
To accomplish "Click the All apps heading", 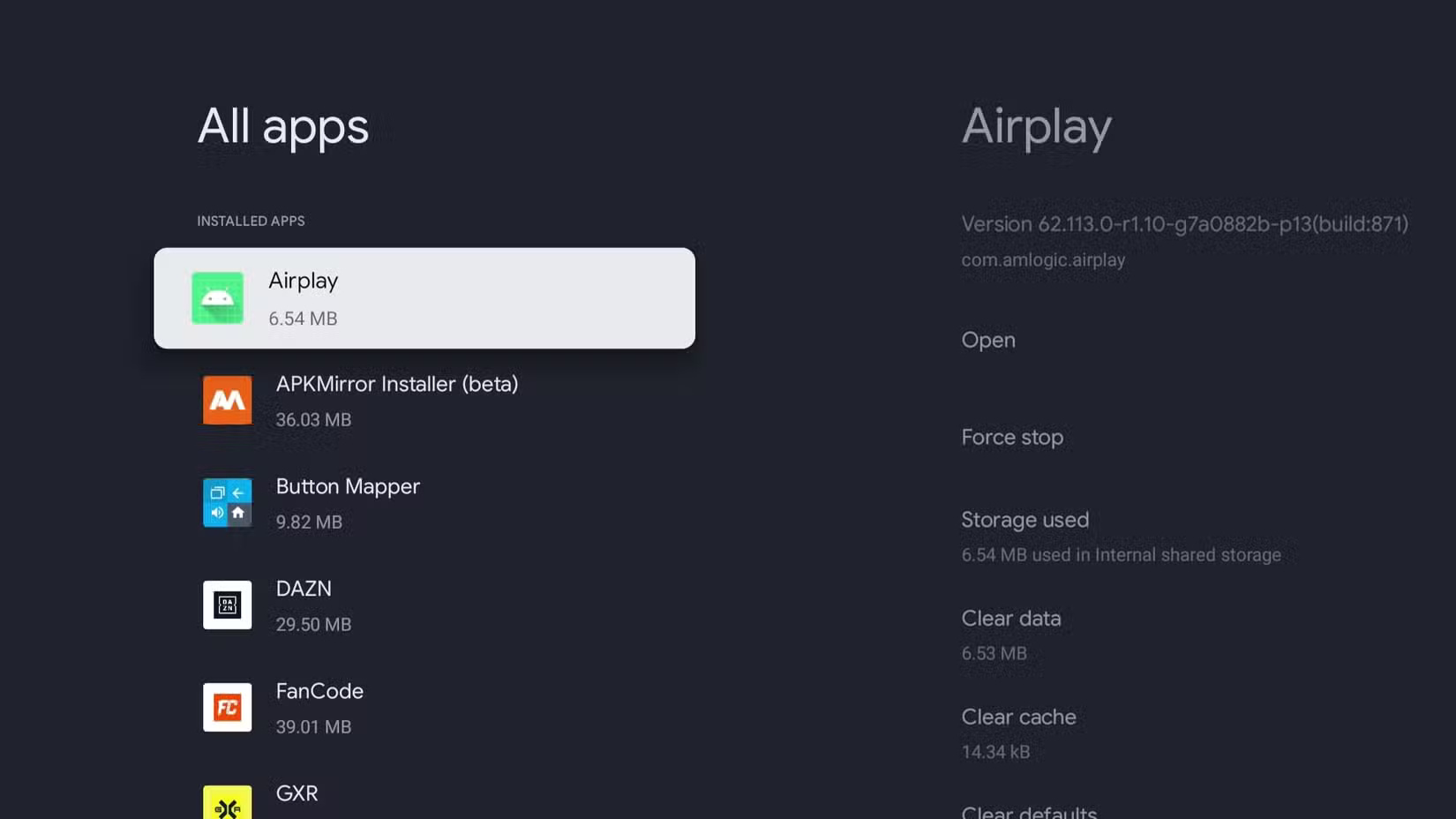I will [x=283, y=126].
